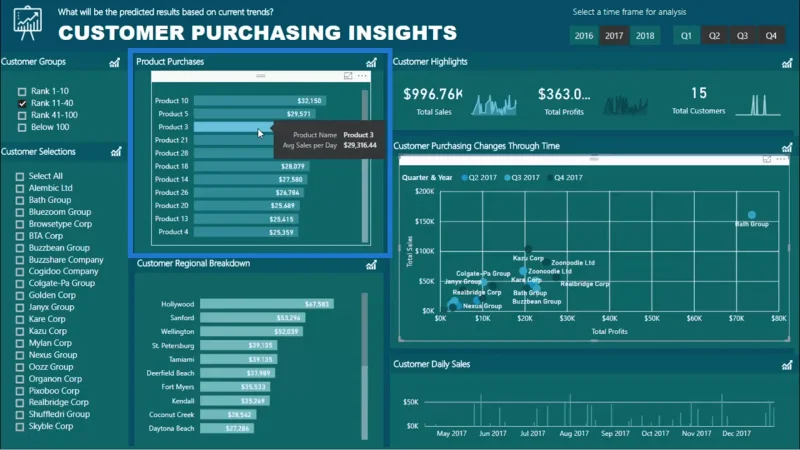Select Golden Corp customer checkbox
Image resolution: width=800 pixels, height=450 pixels.
20,295
